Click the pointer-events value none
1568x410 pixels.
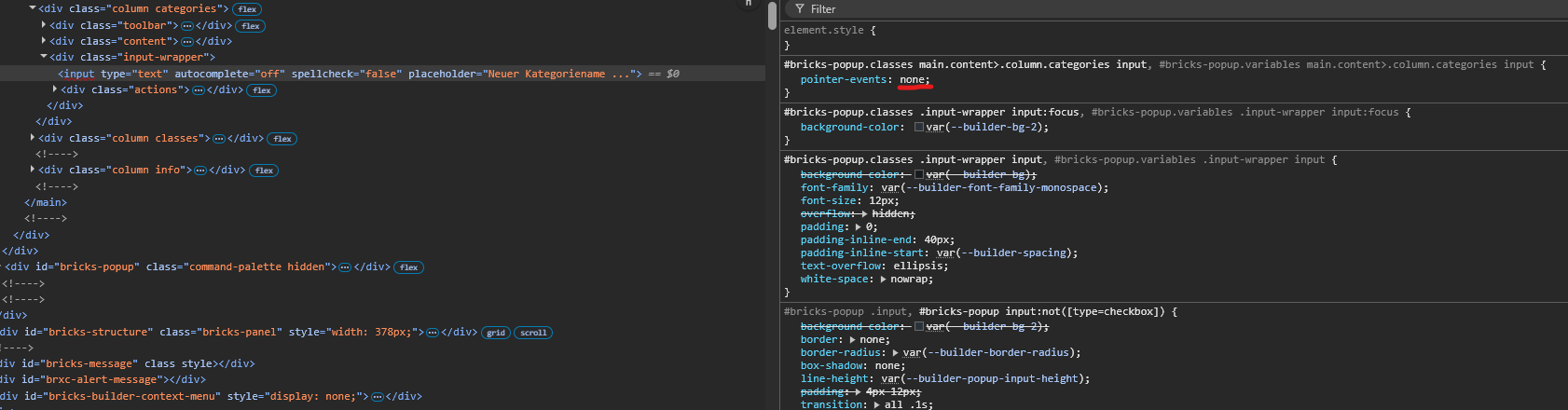(x=913, y=79)
